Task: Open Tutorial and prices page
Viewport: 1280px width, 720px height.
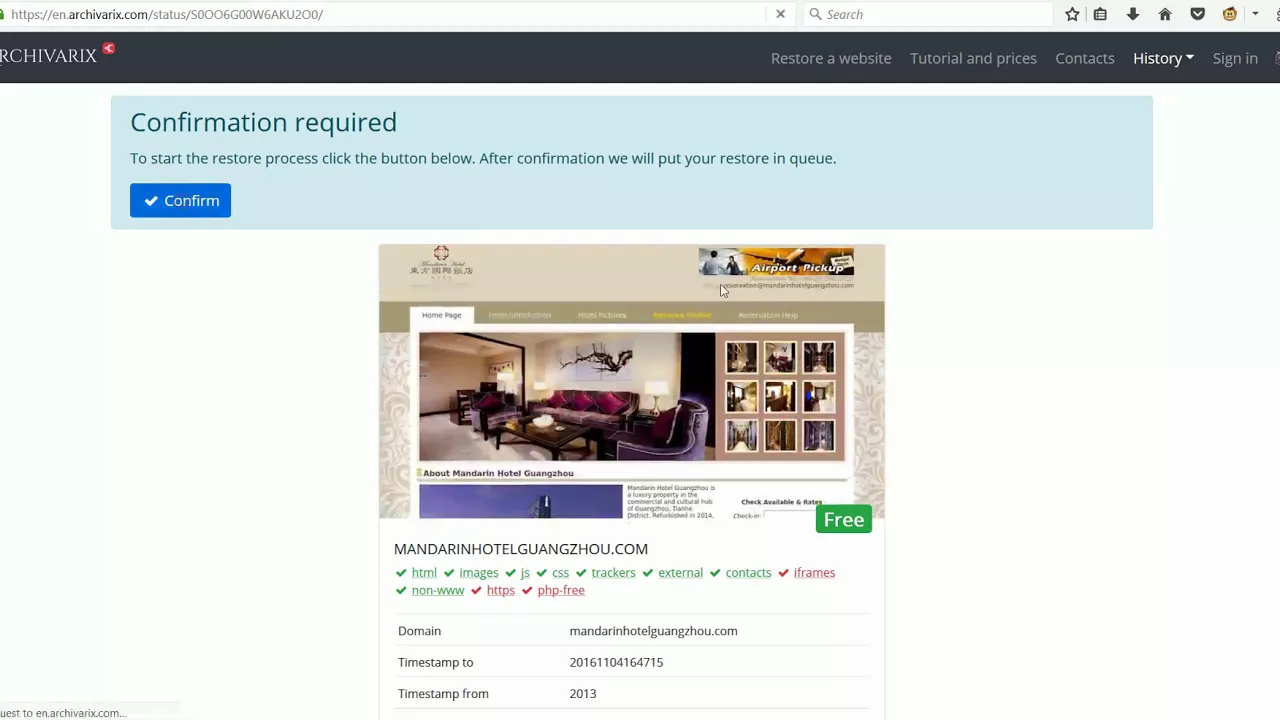Action: (973, 58)
